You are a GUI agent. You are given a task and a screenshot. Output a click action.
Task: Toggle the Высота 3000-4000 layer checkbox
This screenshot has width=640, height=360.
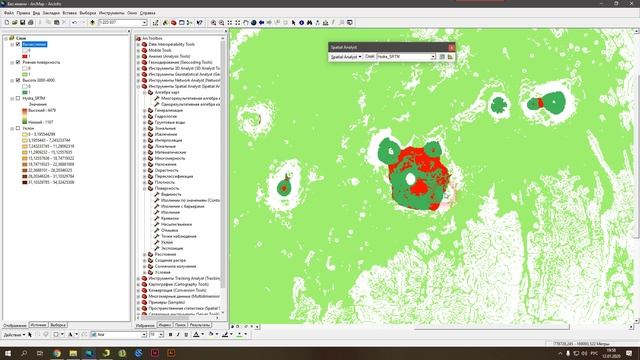tap(18, 80)
